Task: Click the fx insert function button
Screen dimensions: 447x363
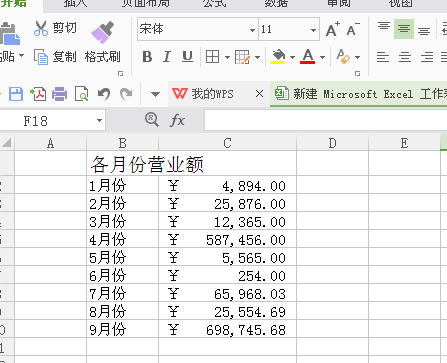Action: point(177,120)
